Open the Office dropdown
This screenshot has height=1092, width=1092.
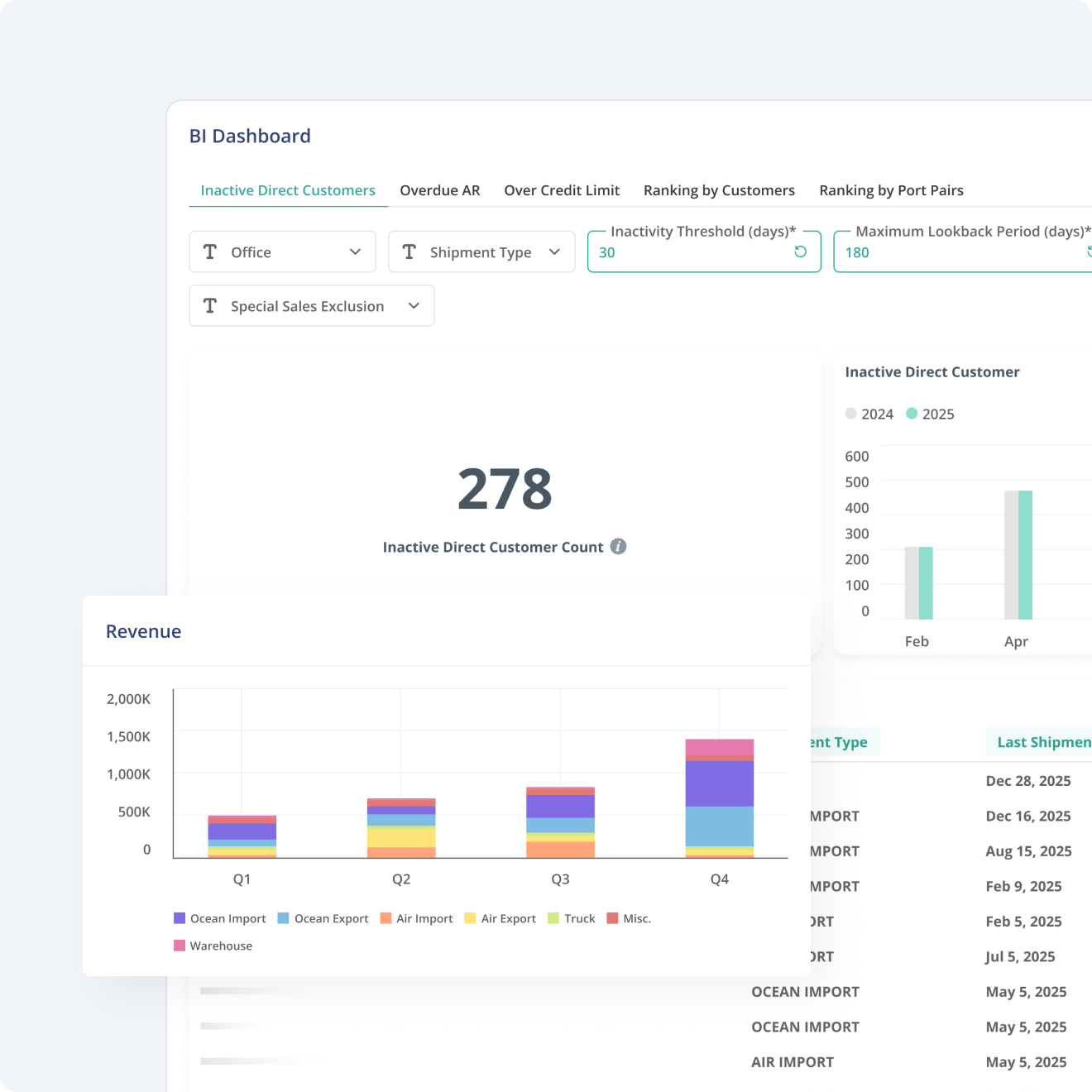(x=355, y=251)
